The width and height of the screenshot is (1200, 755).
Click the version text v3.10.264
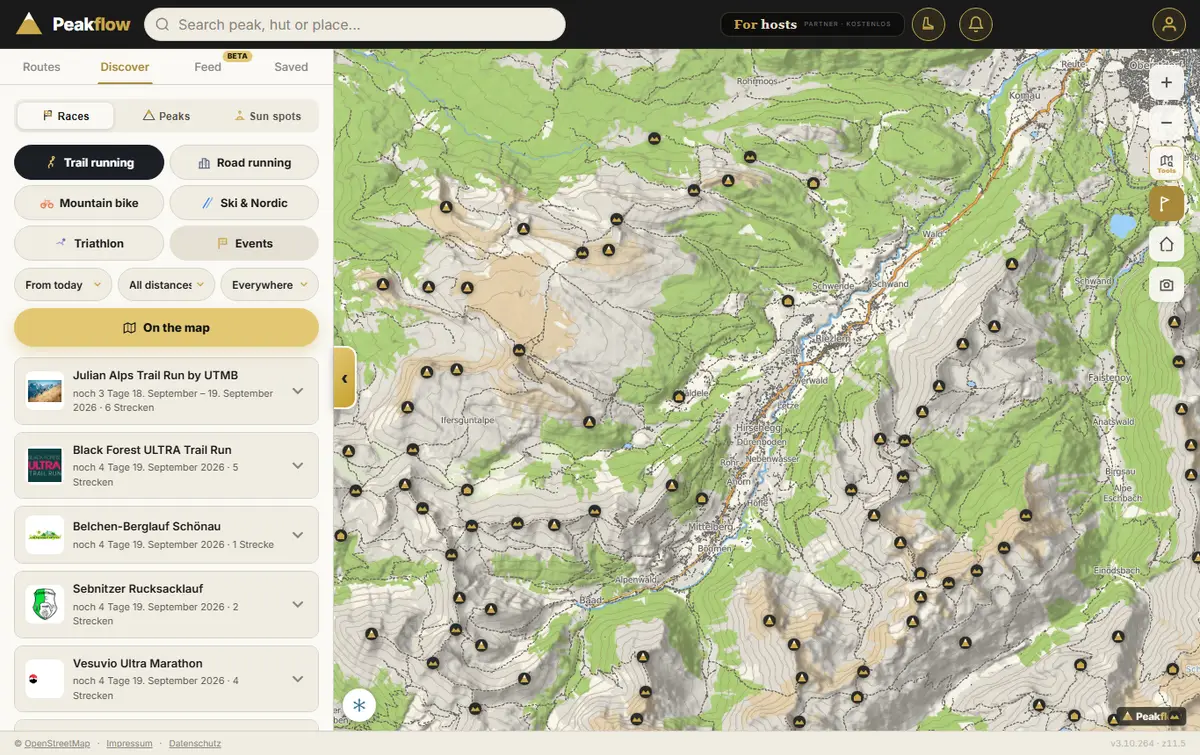coord(1134,744)
